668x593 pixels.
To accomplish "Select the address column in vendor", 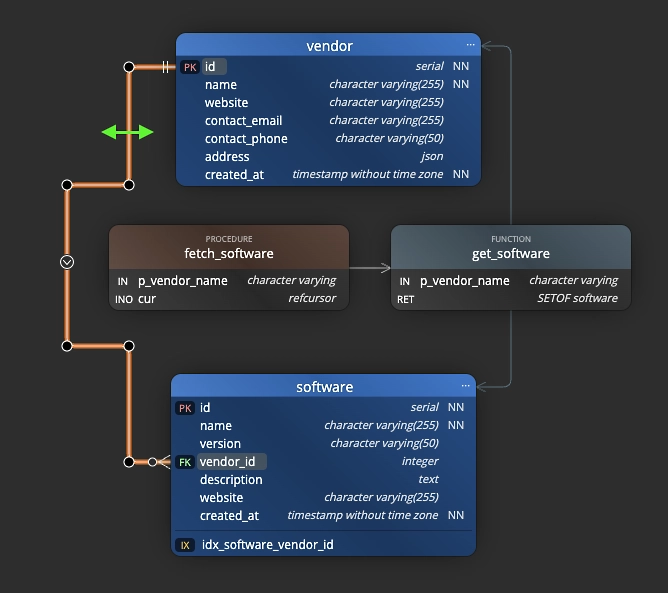I will pyautogui.click(x=328, y=156).
